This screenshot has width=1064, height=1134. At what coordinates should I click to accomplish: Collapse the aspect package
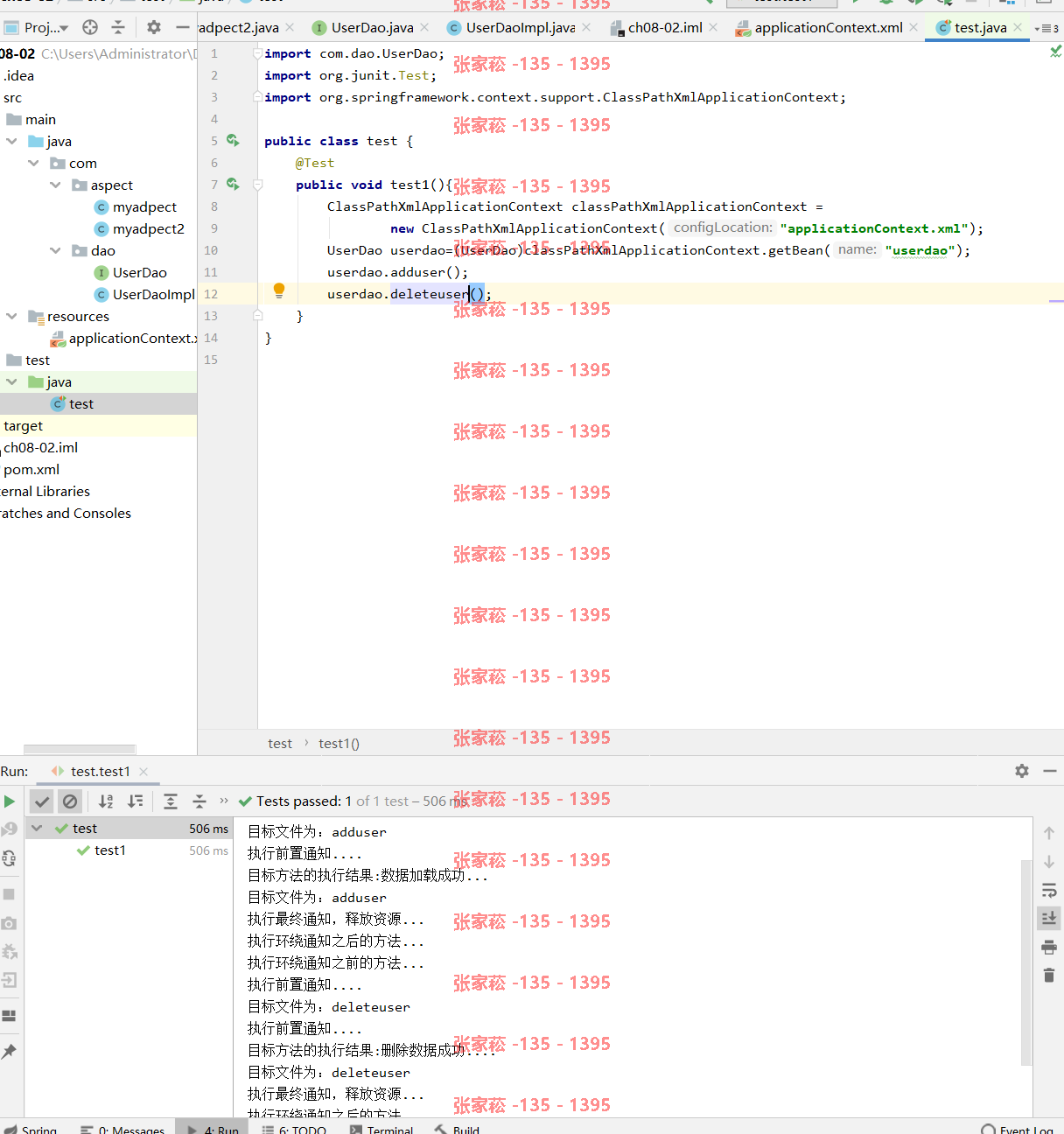[55, 185]
